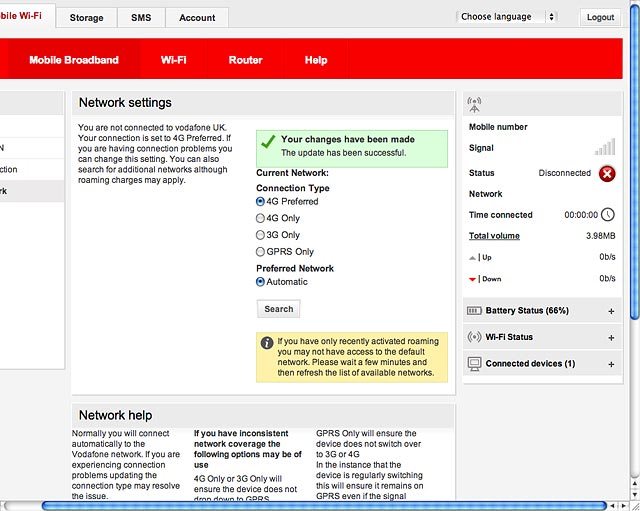Click the Wi-Fi Status radio waves icon
Viewport: 640px width, 511px height.
(x=474, y=337)
